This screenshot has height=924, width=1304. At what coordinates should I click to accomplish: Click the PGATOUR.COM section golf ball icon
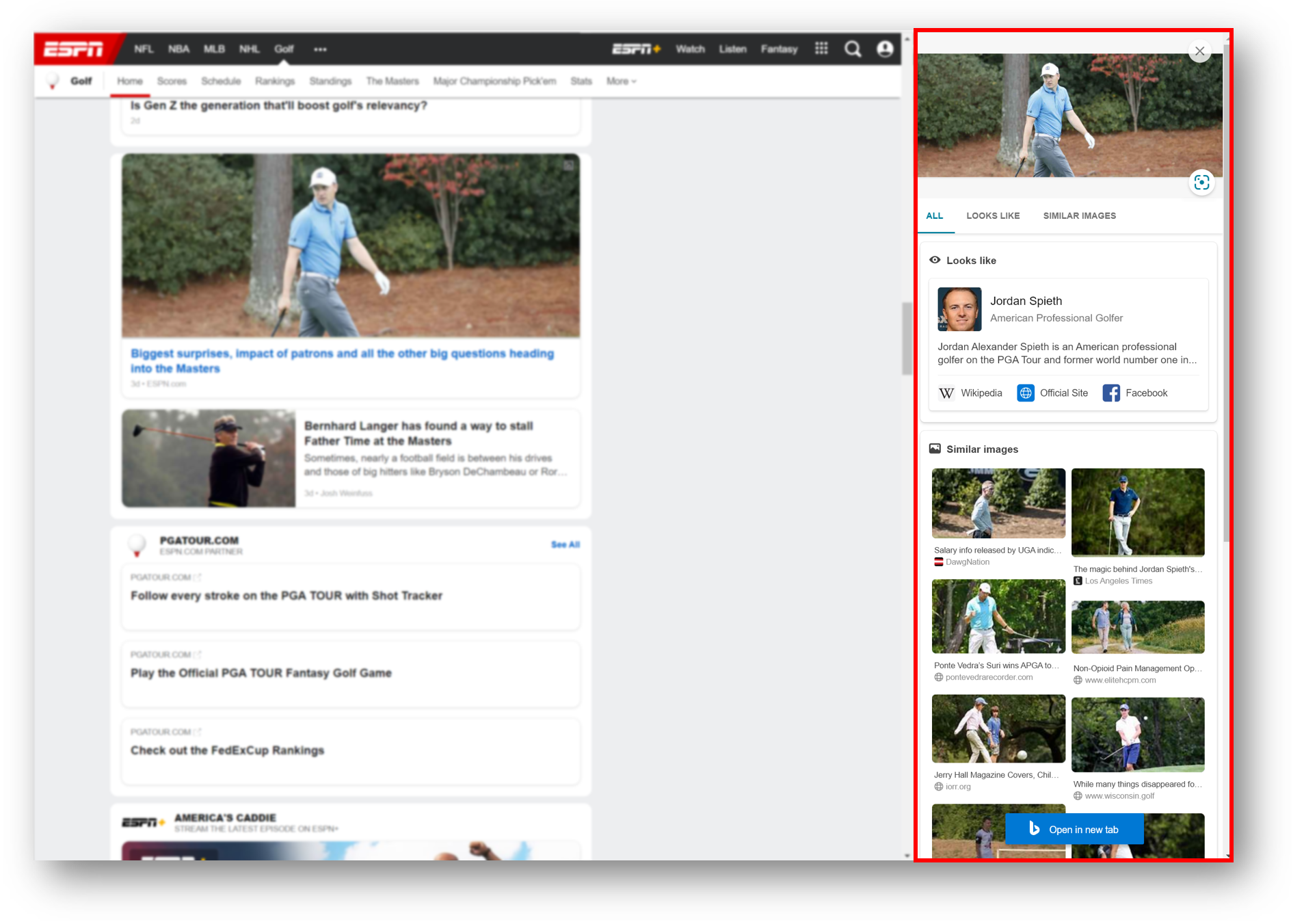click(137, 545)
